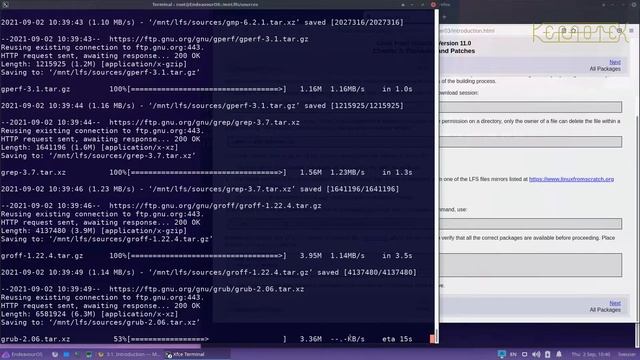Click "Saving to: '/mnt/lfs/sources/grub-2.06.tar.xz'" line
The image size is (640, 360).
(100, 322)
